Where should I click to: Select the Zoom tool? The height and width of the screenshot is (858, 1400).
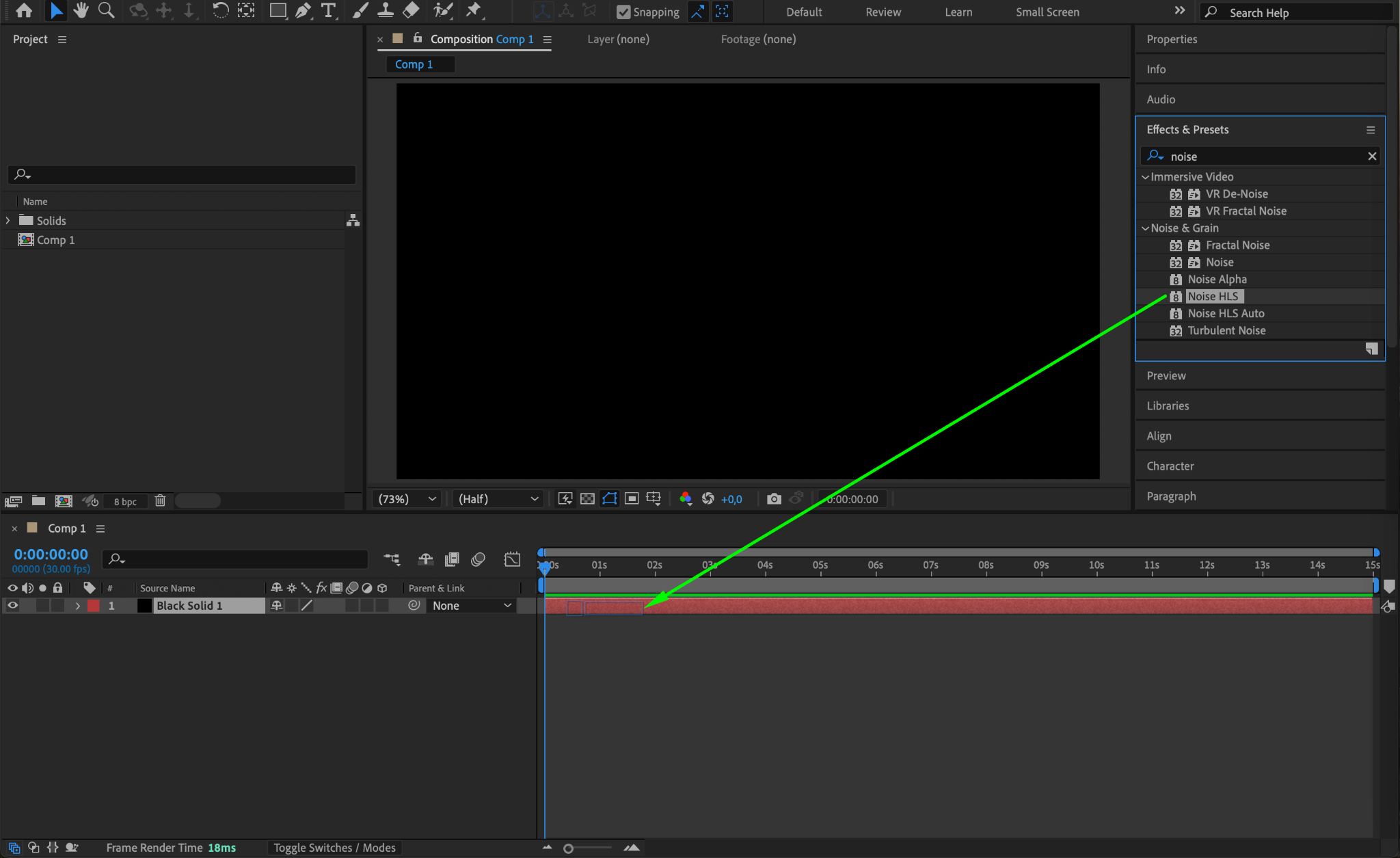(106, 10)
